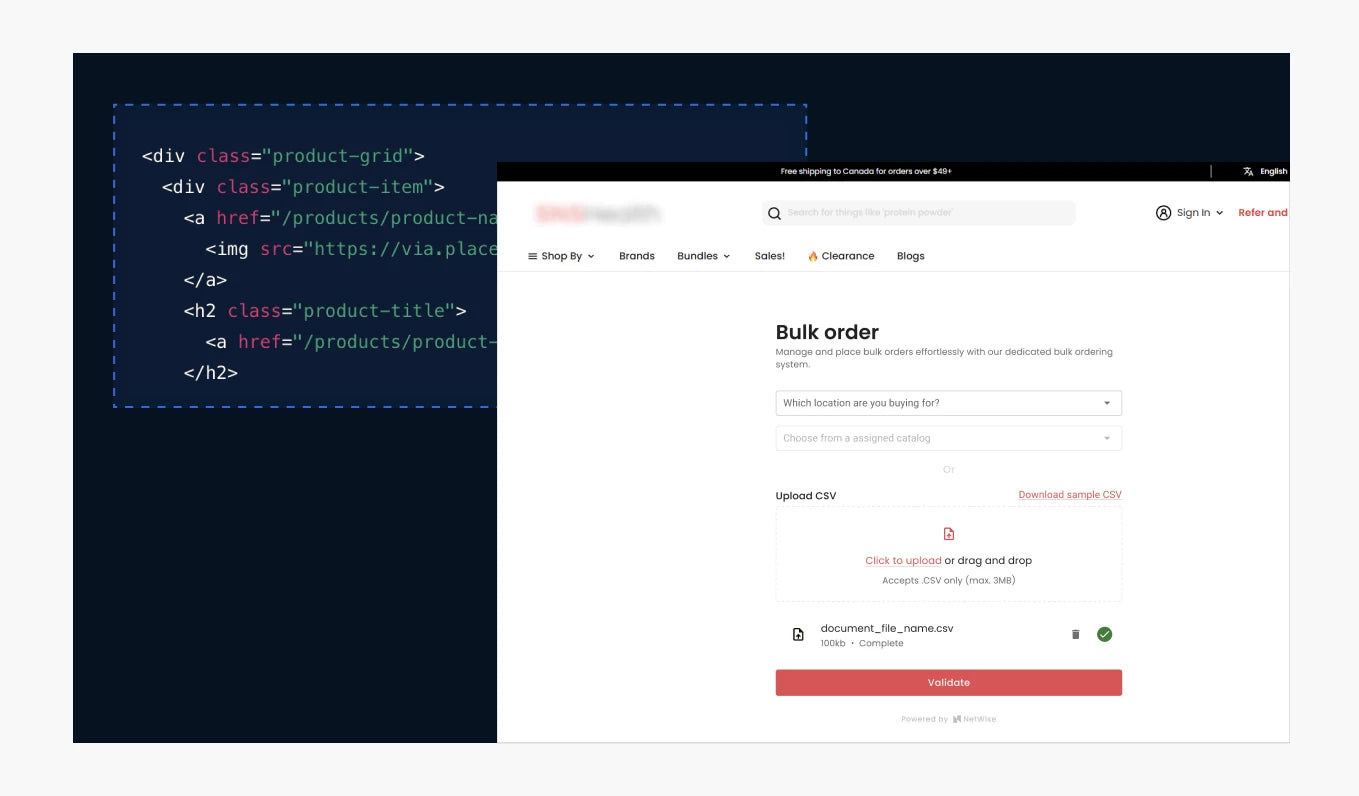
Task: Click the upload icon in the CSV drop zone
Action: point(949,534)
